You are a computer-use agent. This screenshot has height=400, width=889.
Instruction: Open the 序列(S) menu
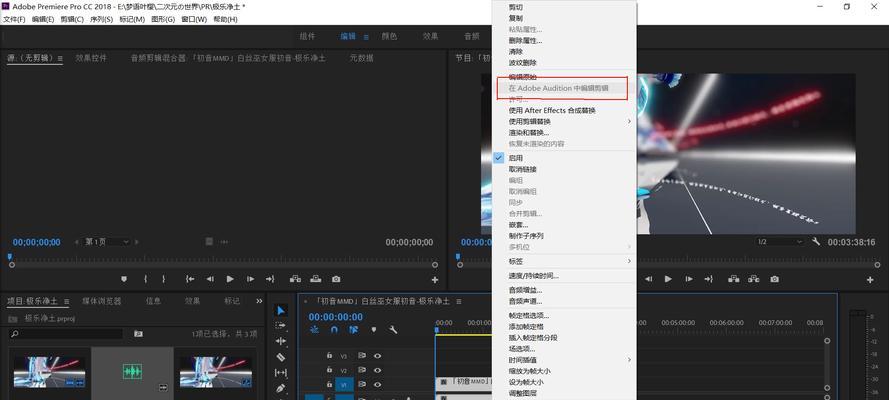pos(101,19)
